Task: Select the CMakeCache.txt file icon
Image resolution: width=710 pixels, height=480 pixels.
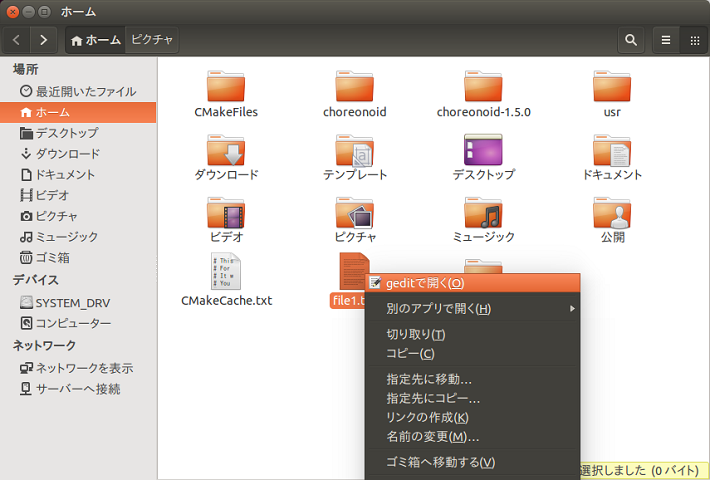Action: [226, 271]
